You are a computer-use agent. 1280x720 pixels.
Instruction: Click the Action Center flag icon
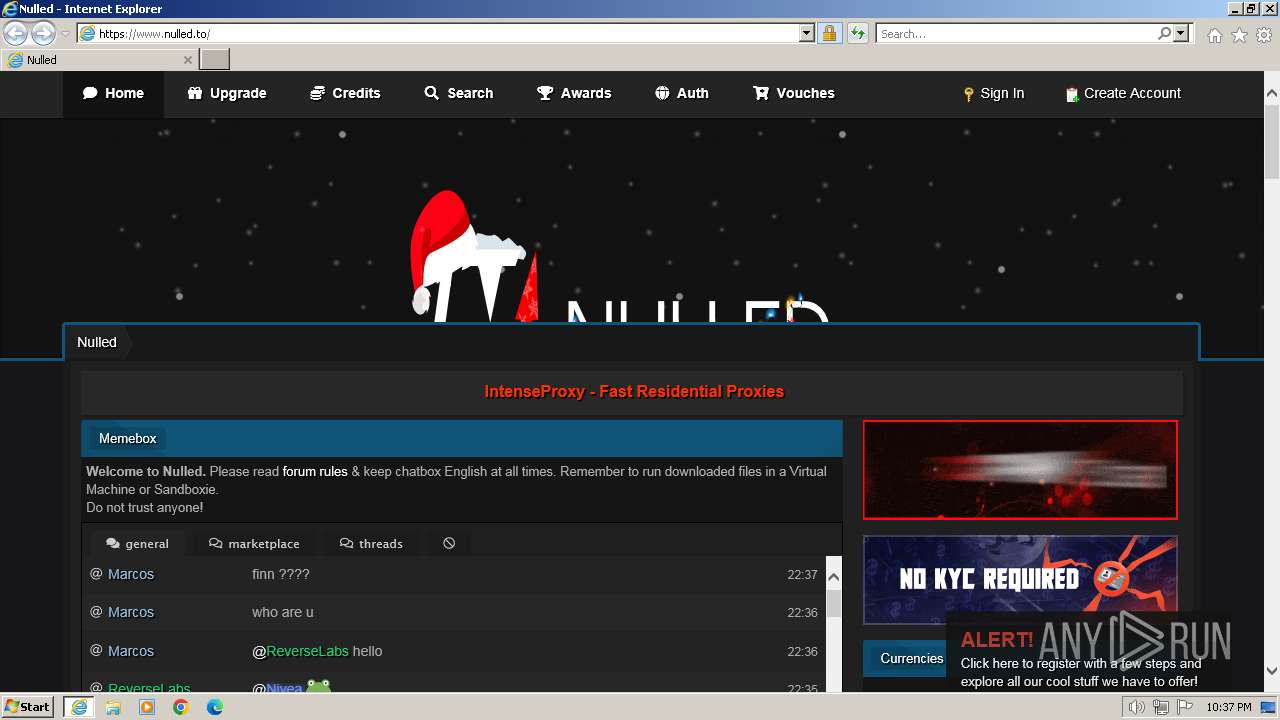[x=1185, y=708]
